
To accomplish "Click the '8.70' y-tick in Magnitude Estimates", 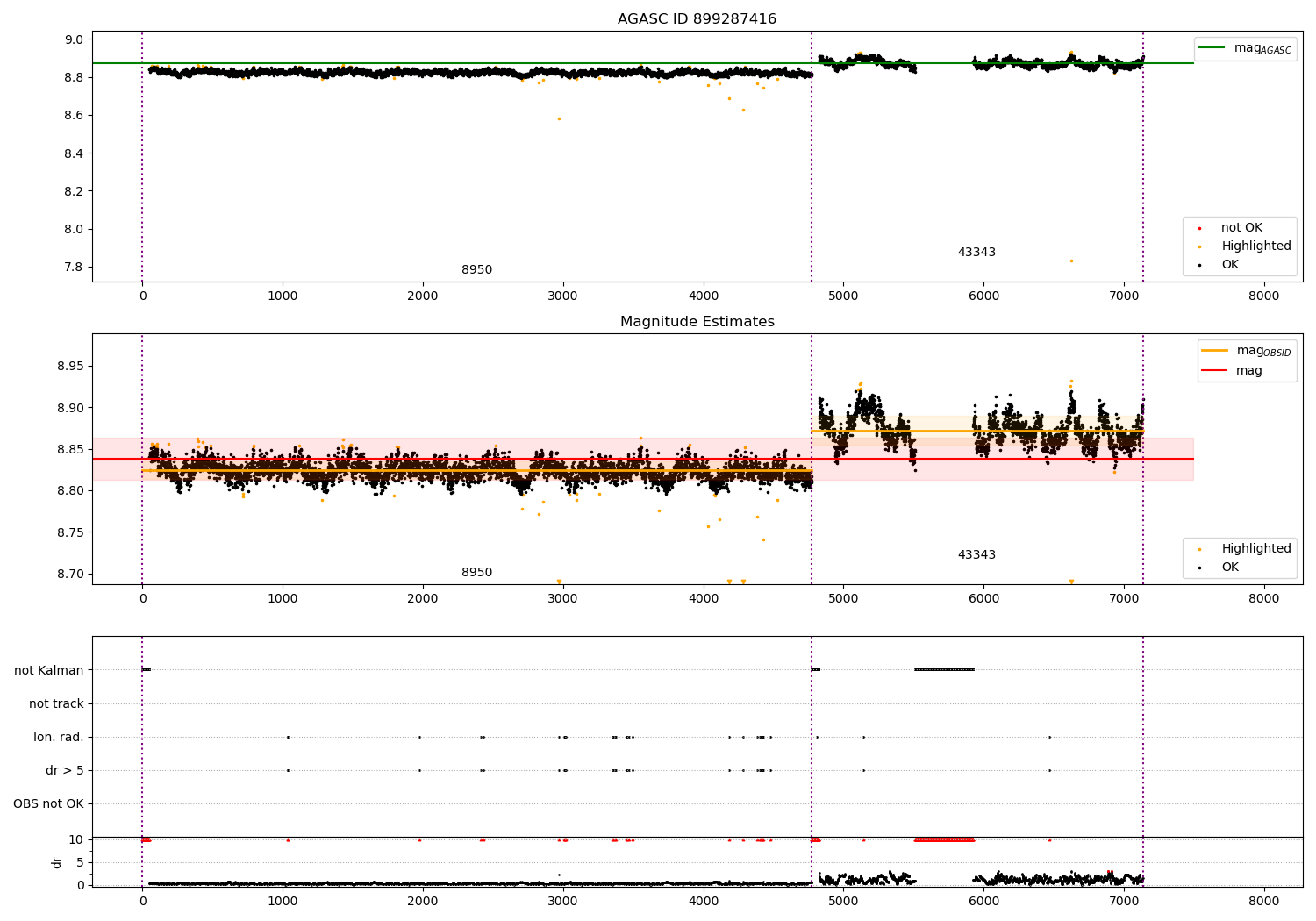I will tap(70, 575).
